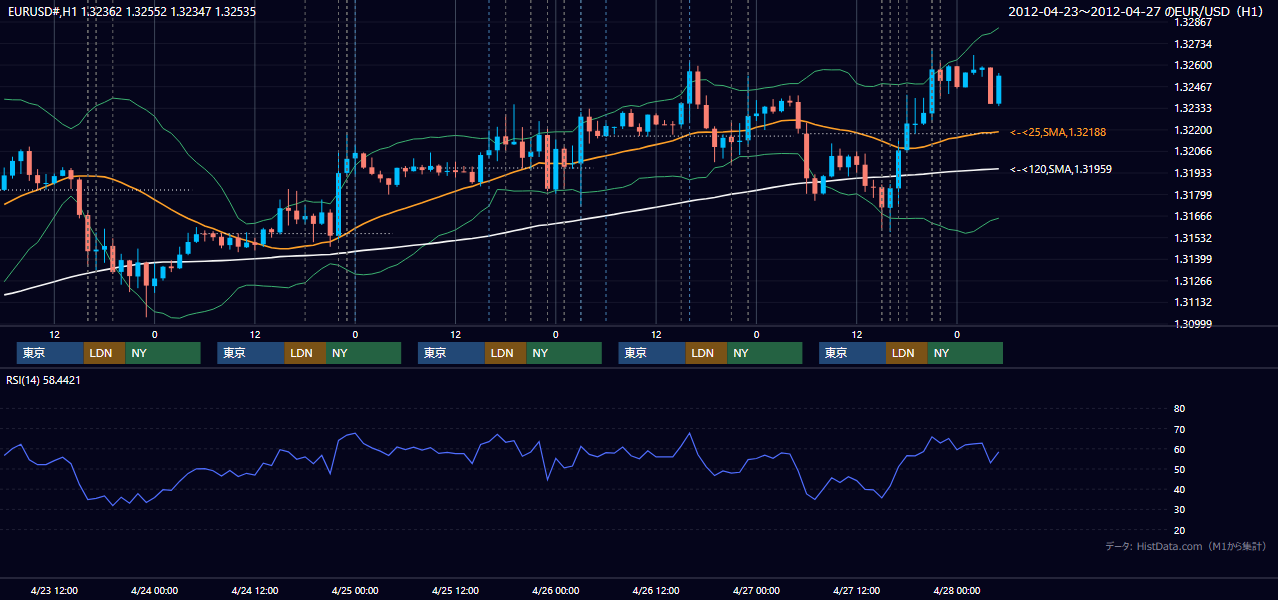Click the 1.32867 price axis label

click(1193, 22)
